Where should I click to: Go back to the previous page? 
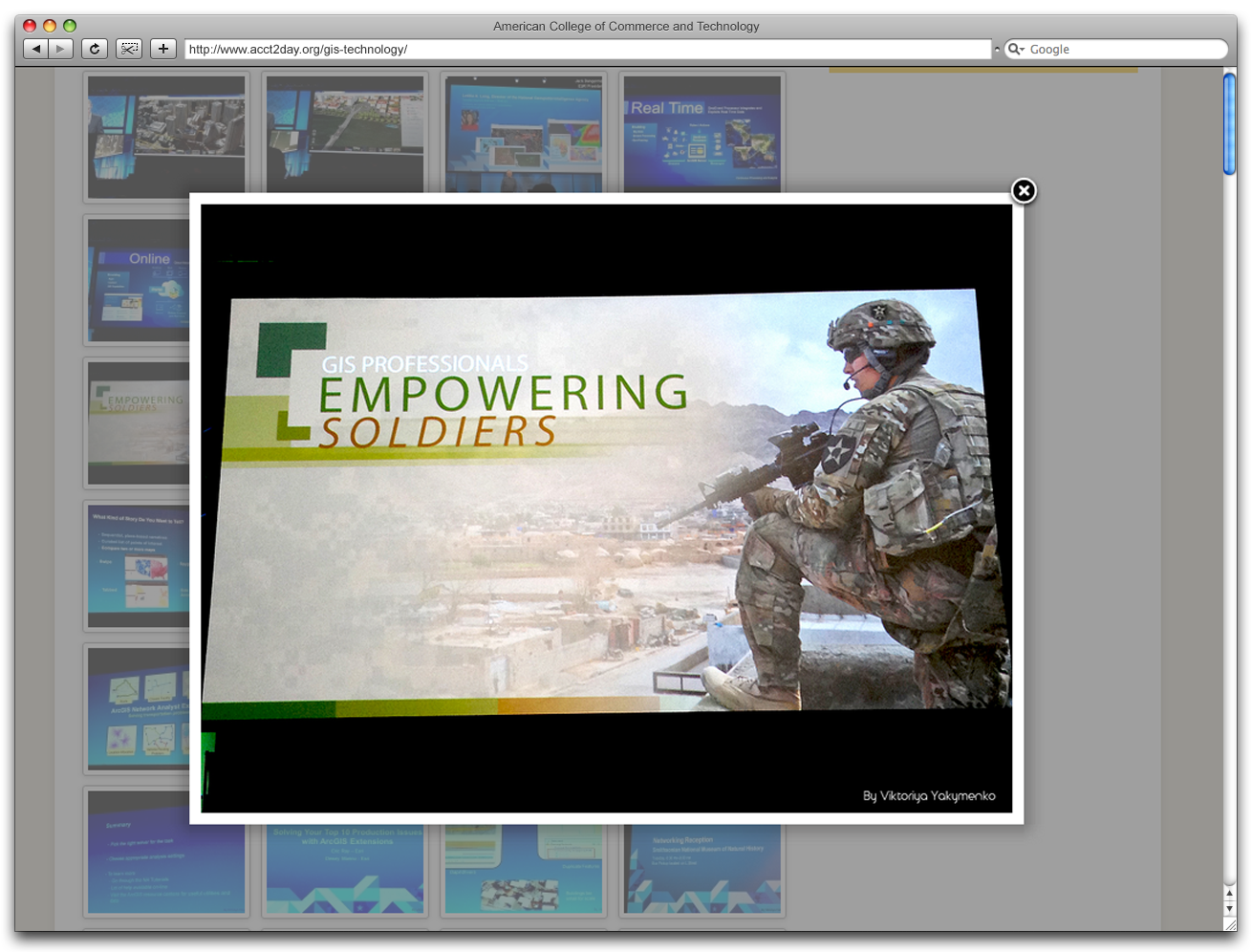(35, 49)
